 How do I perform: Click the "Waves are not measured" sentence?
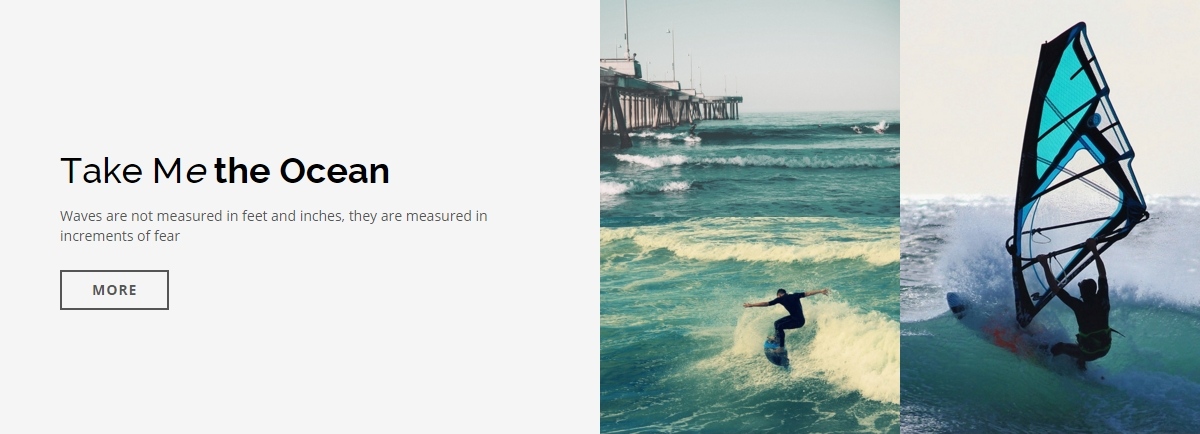coord(274,216)
